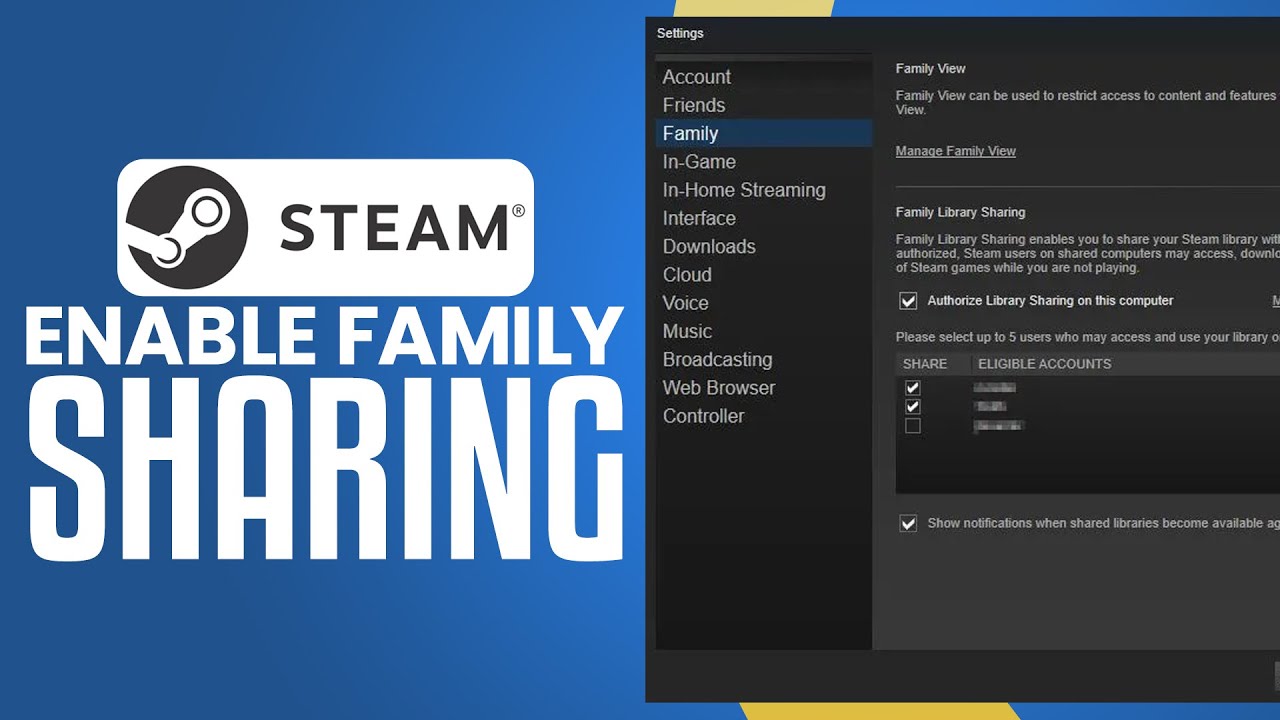Toggle shared library notifications checkbox
The width and height of the screenshot is (1280, 720).
908,523
